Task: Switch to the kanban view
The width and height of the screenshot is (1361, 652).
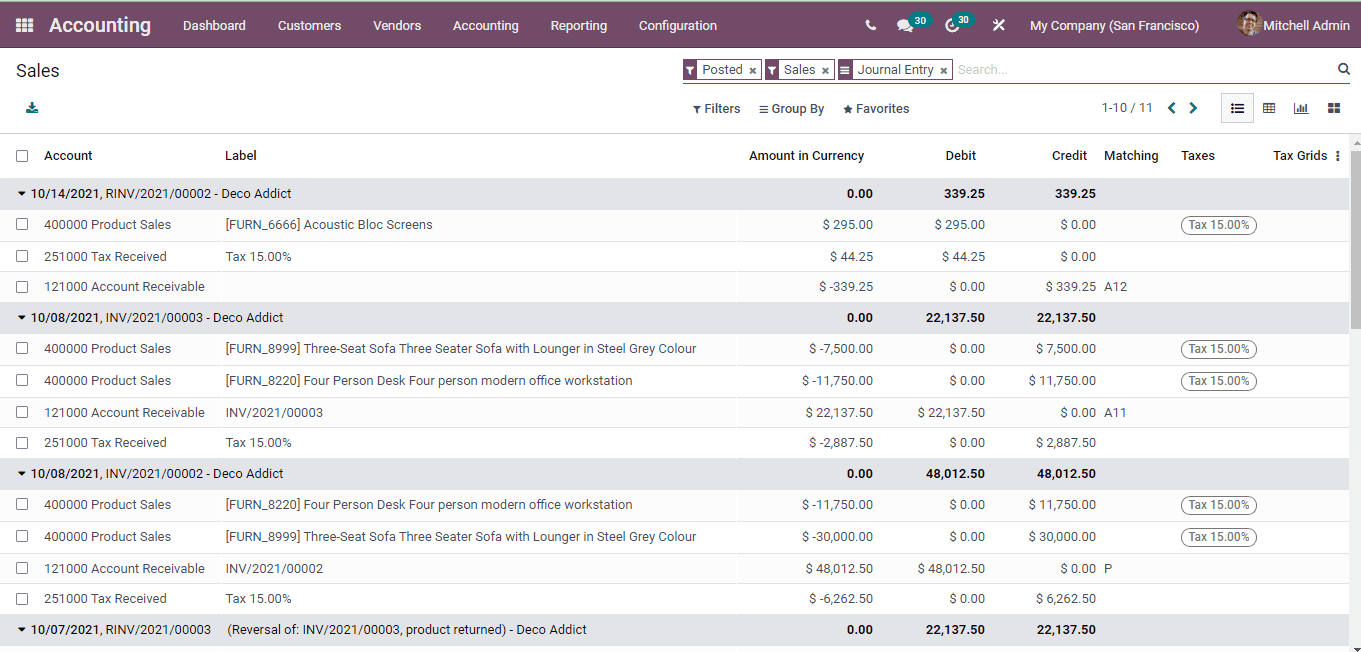Action: [1333, 108]
